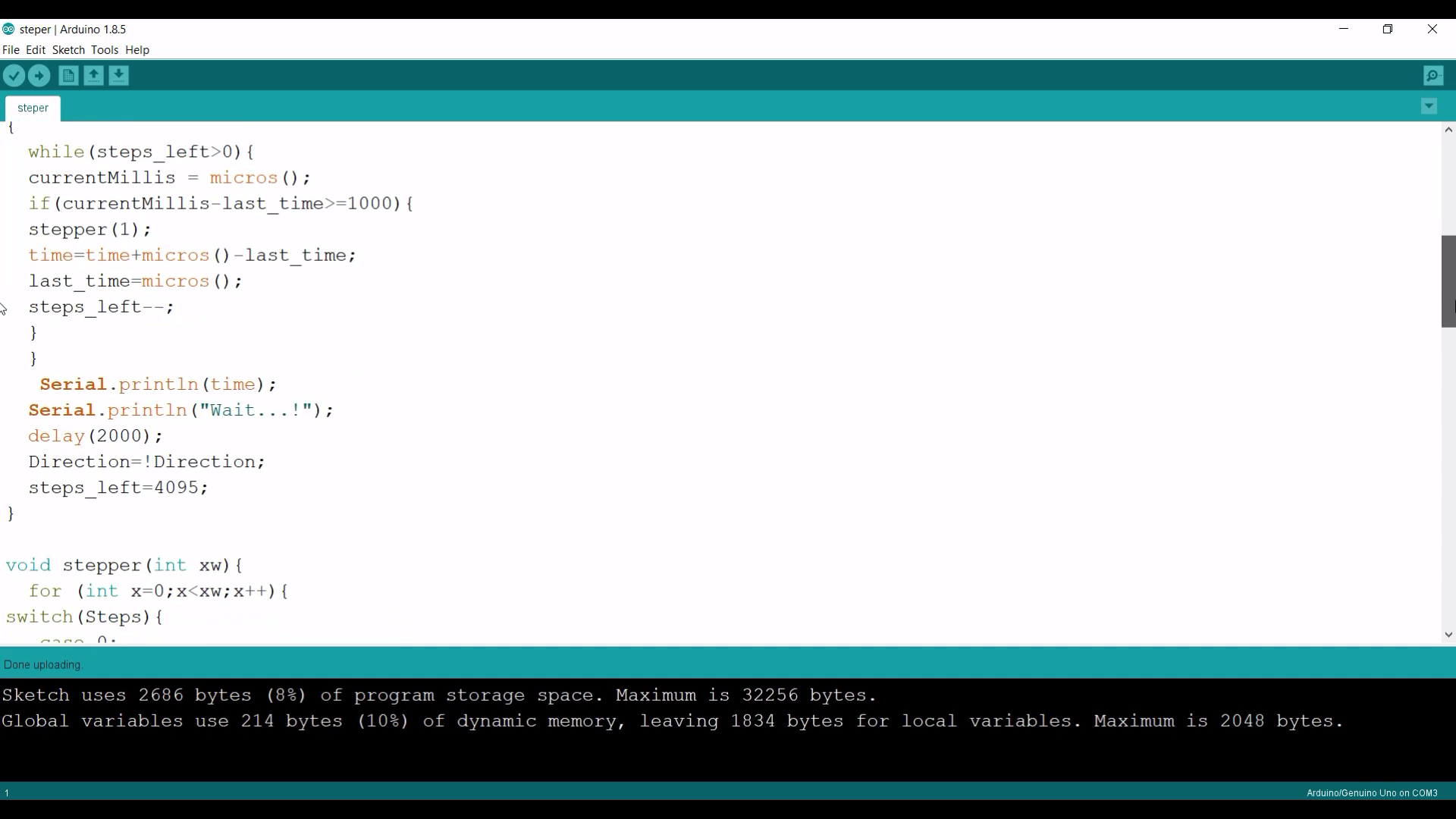Click the Arduino logo in title bar
This screenshot has width=1456, height=819.
click(8, 30)
